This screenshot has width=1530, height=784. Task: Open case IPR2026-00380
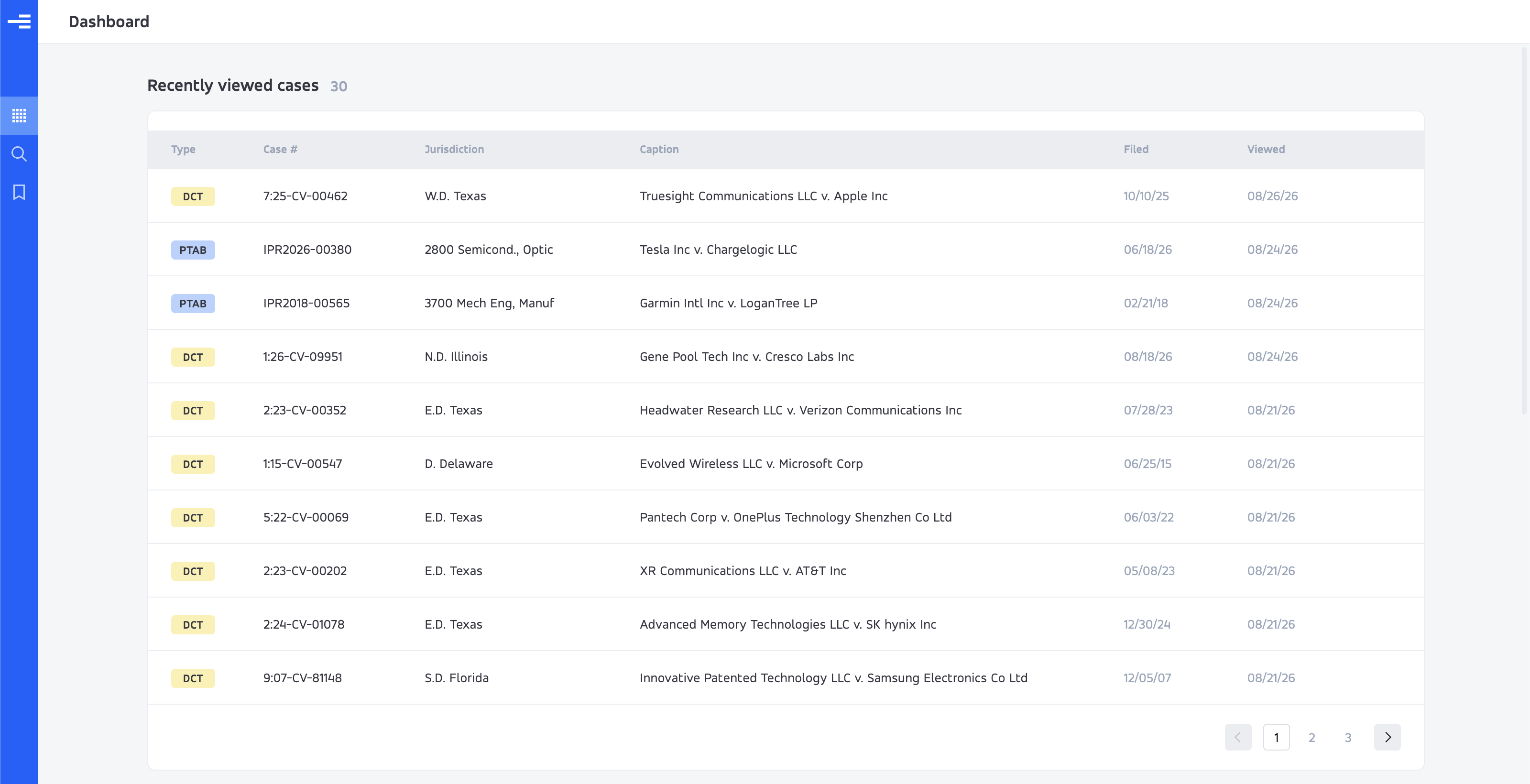[307, 250]
